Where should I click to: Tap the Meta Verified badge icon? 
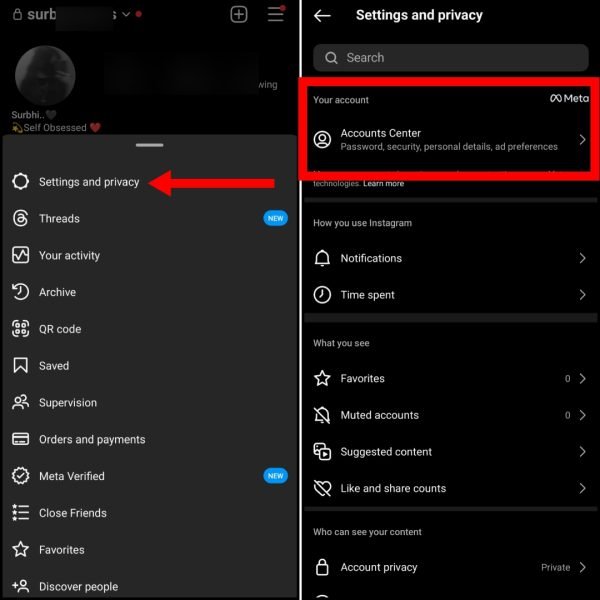(20, 476)
